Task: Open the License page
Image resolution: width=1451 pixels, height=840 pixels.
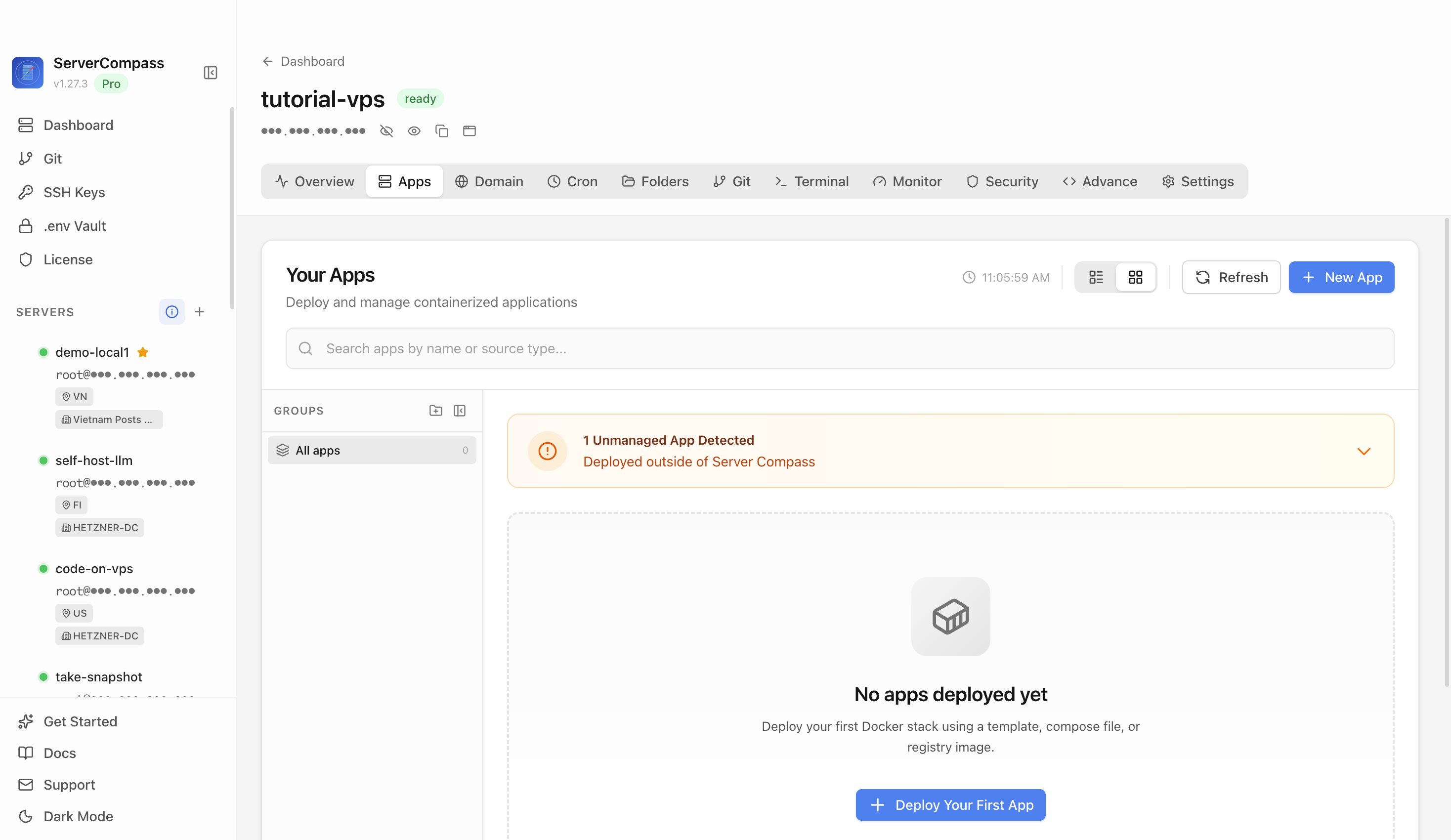Action: [x=55, y=259]
